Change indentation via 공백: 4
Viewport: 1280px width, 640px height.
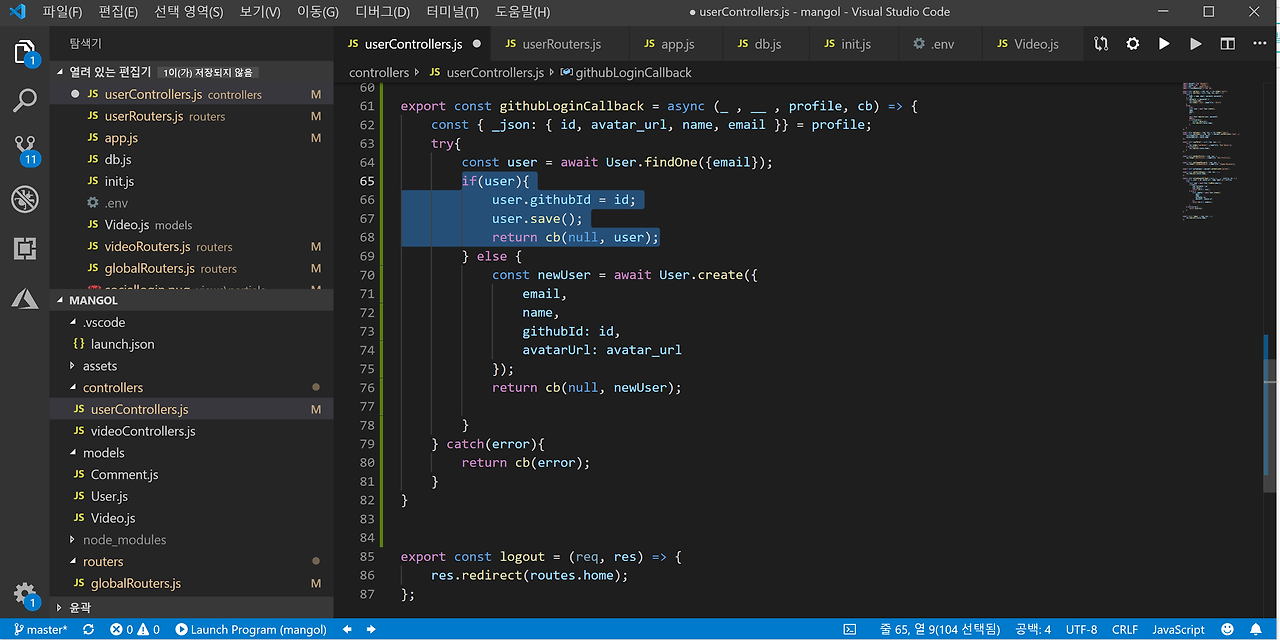[1033, 630]
